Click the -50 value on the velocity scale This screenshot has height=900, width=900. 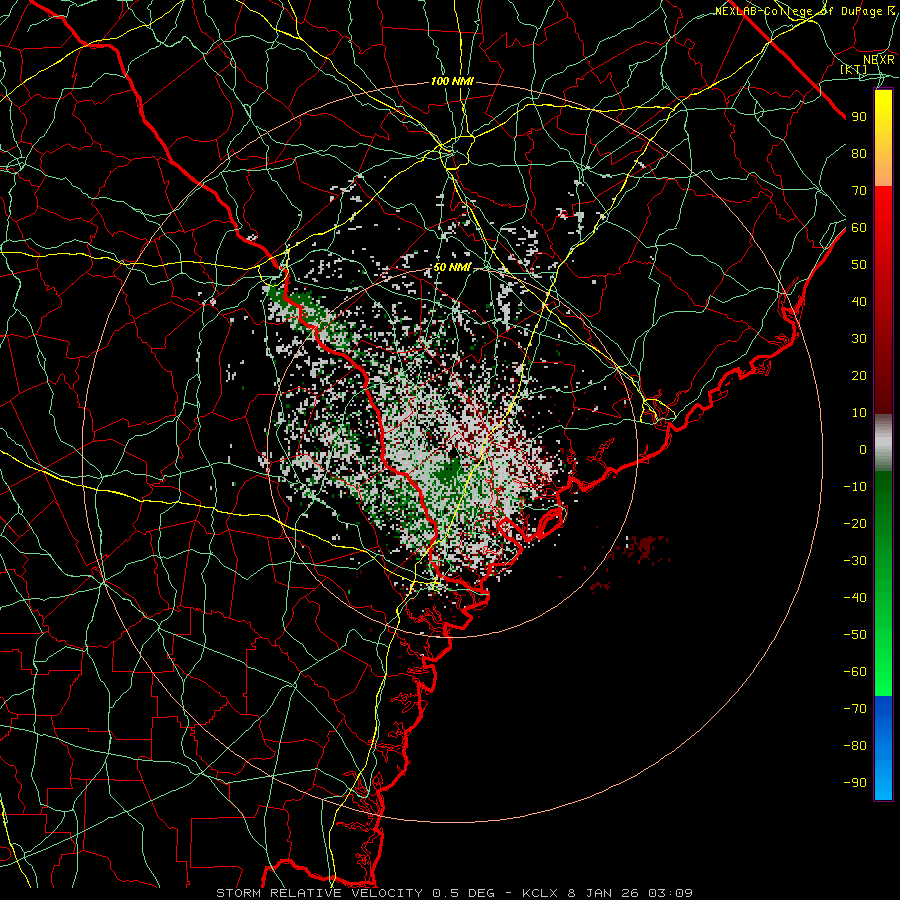click(855, 635)
